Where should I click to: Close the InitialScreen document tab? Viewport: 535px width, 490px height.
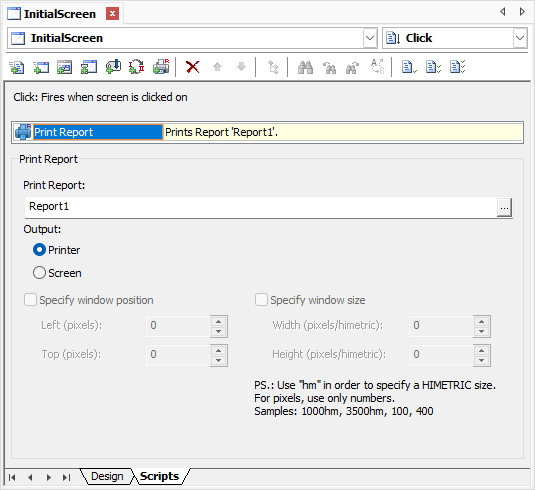(x=112, y=14)
